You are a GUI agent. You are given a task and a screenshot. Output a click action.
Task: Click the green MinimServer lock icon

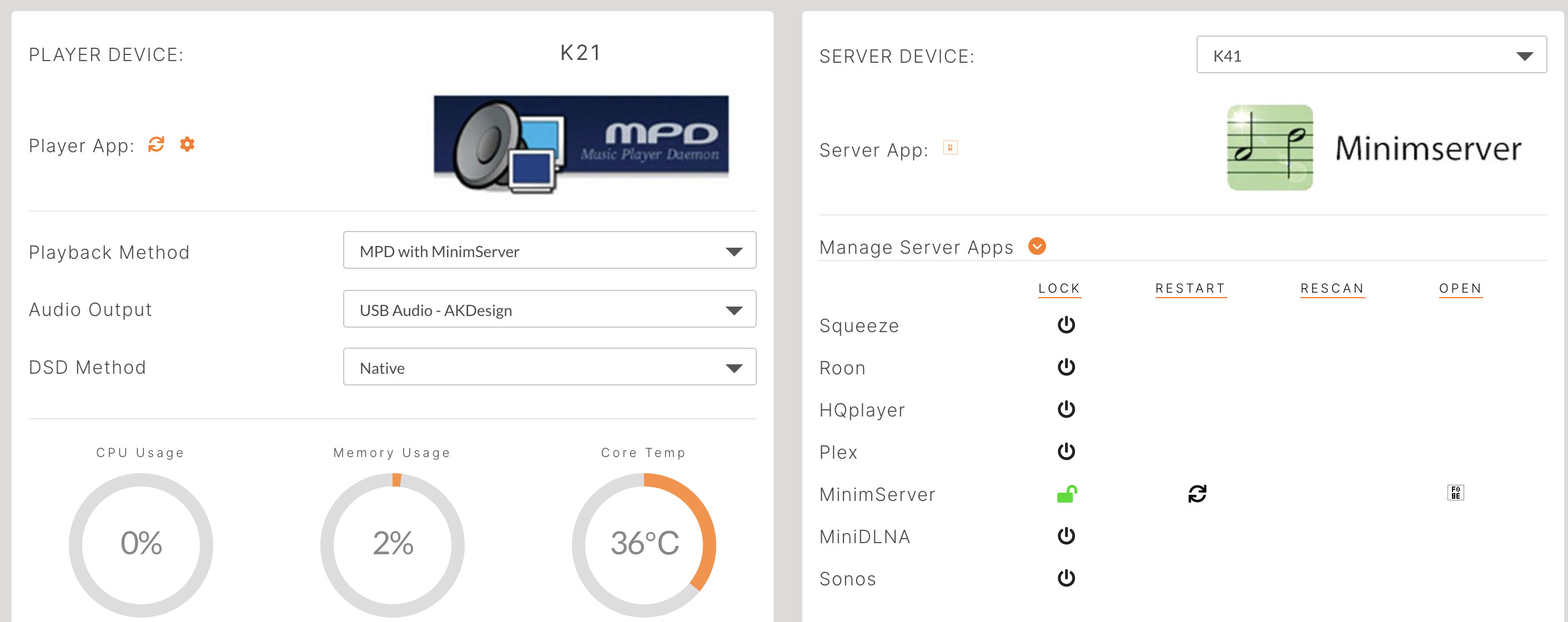[x=1067, y=494]
